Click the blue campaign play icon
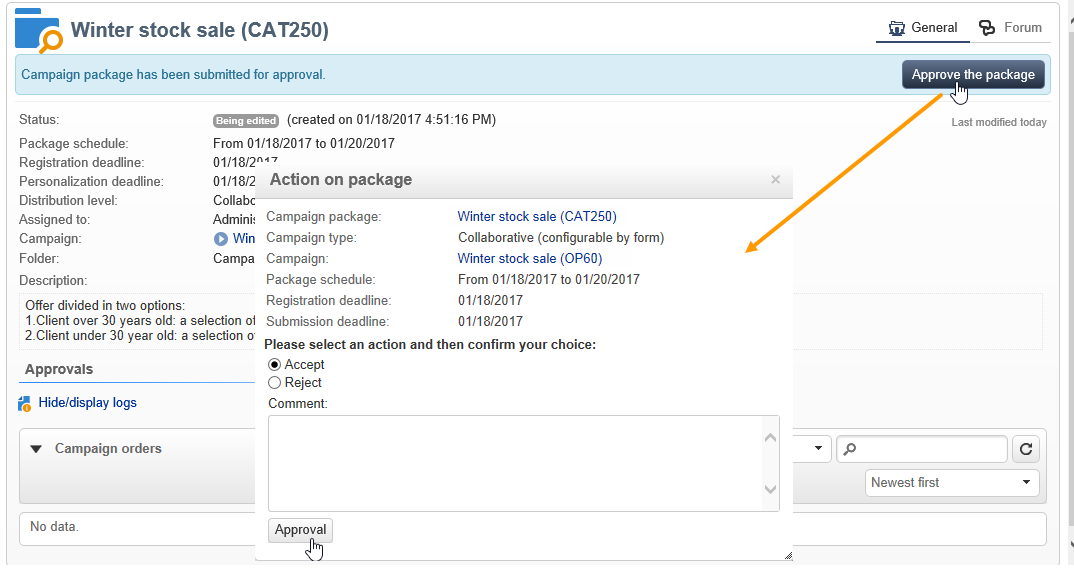This screenshot has height=578, width=1074. pyautogui.click(x=221, y=239)
